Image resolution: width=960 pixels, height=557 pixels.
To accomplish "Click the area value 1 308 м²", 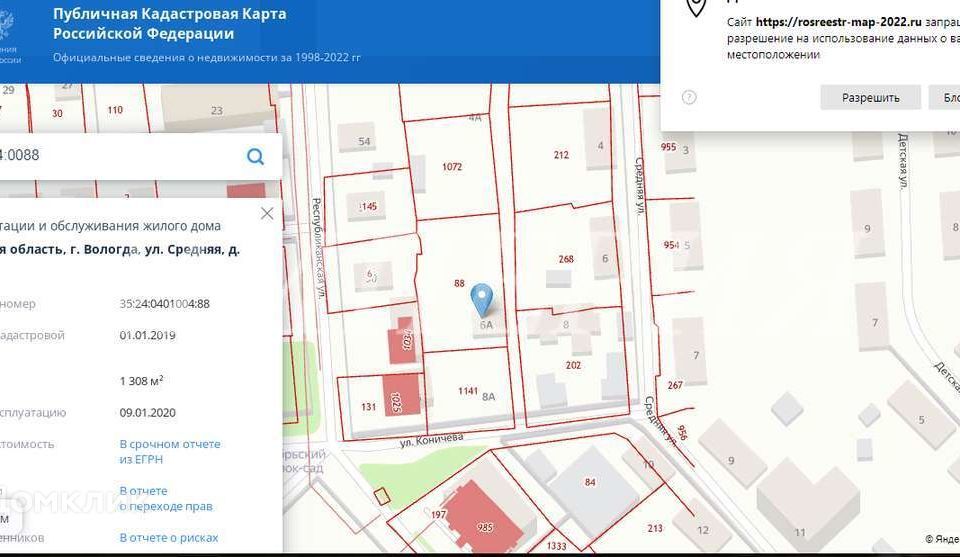I will click(141, 381).
